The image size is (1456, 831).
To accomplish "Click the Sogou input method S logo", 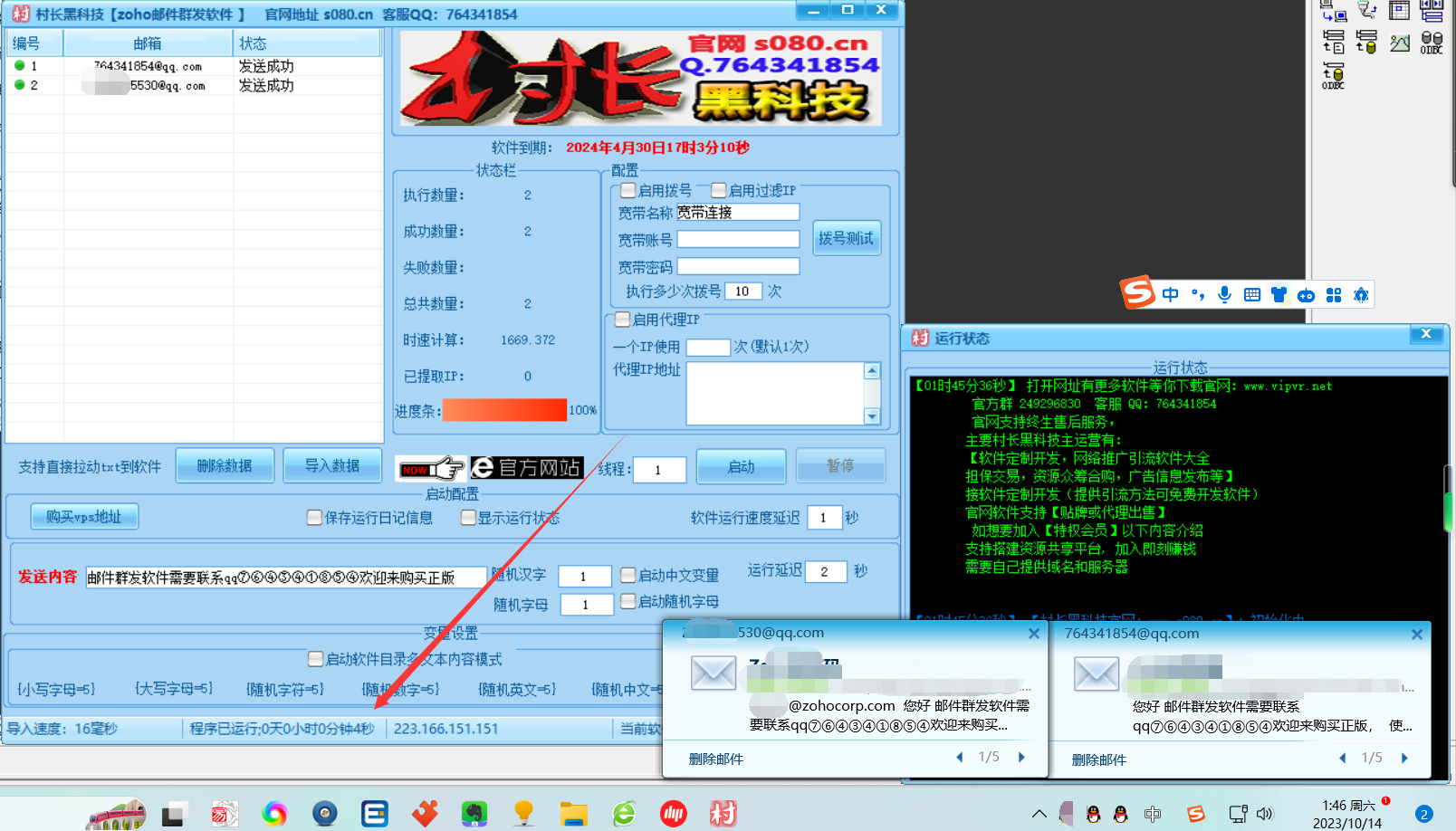I will [1137, 291].
